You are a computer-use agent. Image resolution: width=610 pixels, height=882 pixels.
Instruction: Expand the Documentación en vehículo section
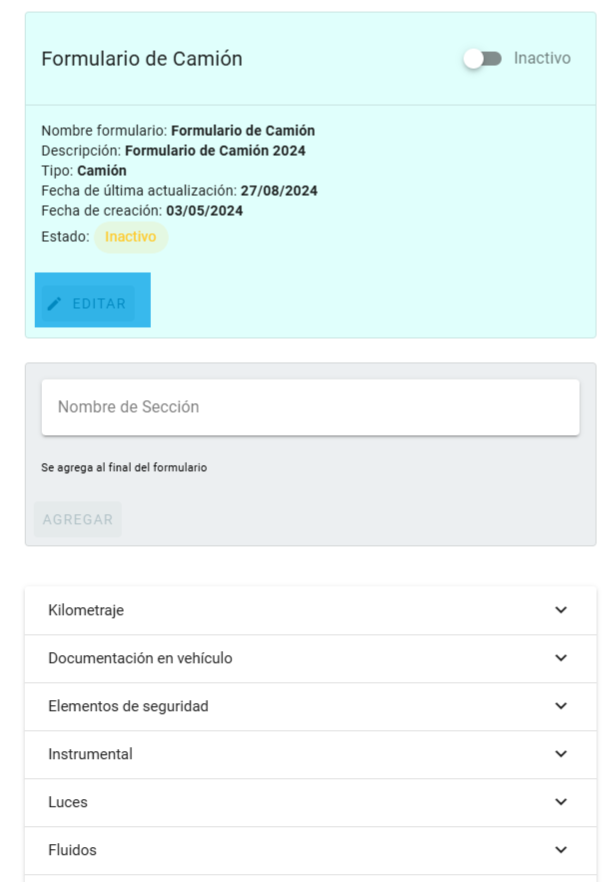pos(300,658)
